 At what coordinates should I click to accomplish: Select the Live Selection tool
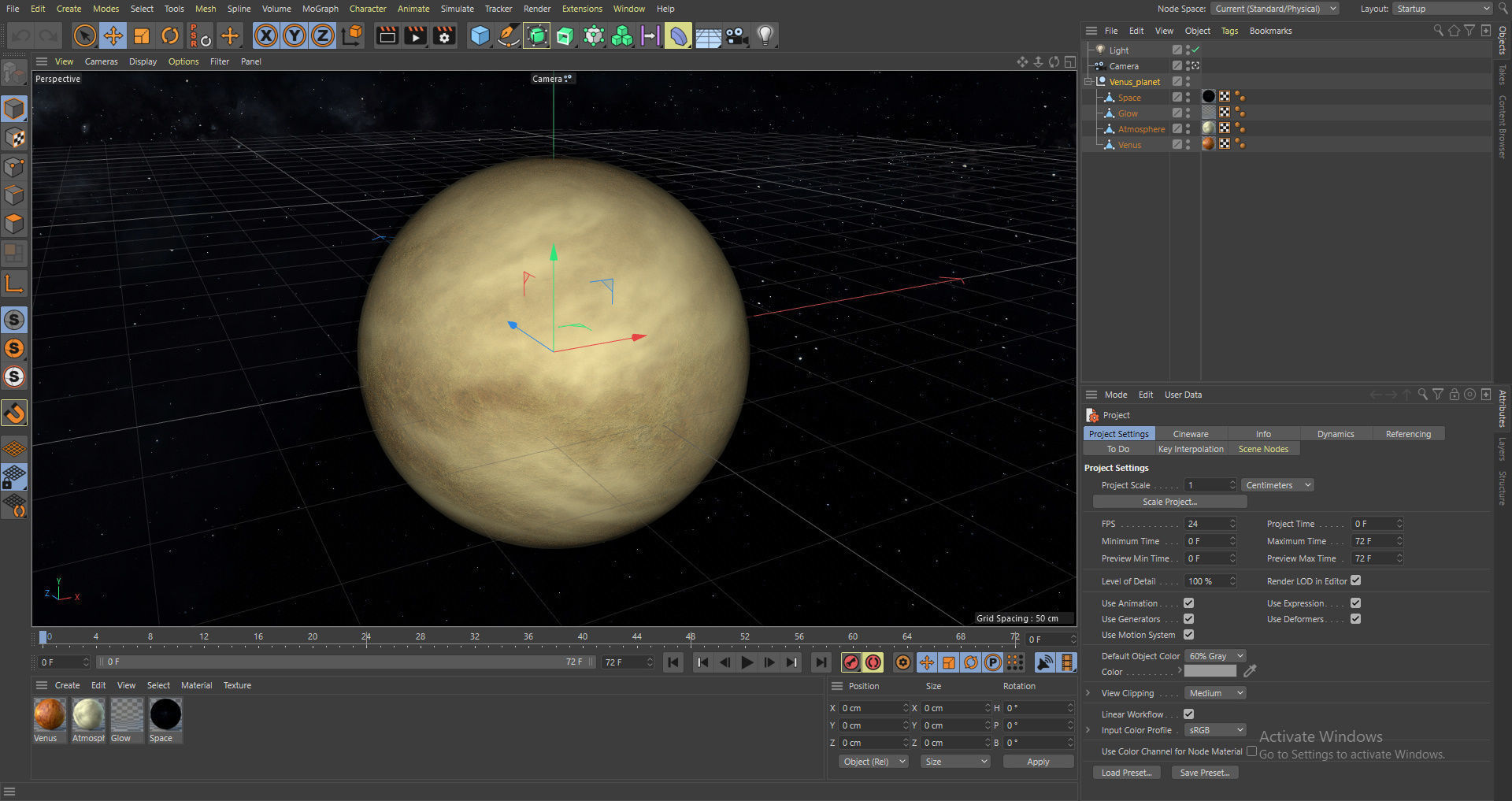point(84,35)
